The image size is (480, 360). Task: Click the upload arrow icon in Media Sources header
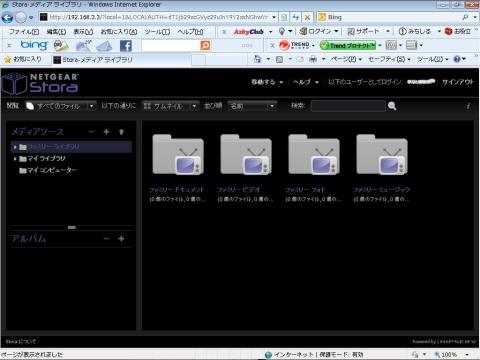(121, 132)
